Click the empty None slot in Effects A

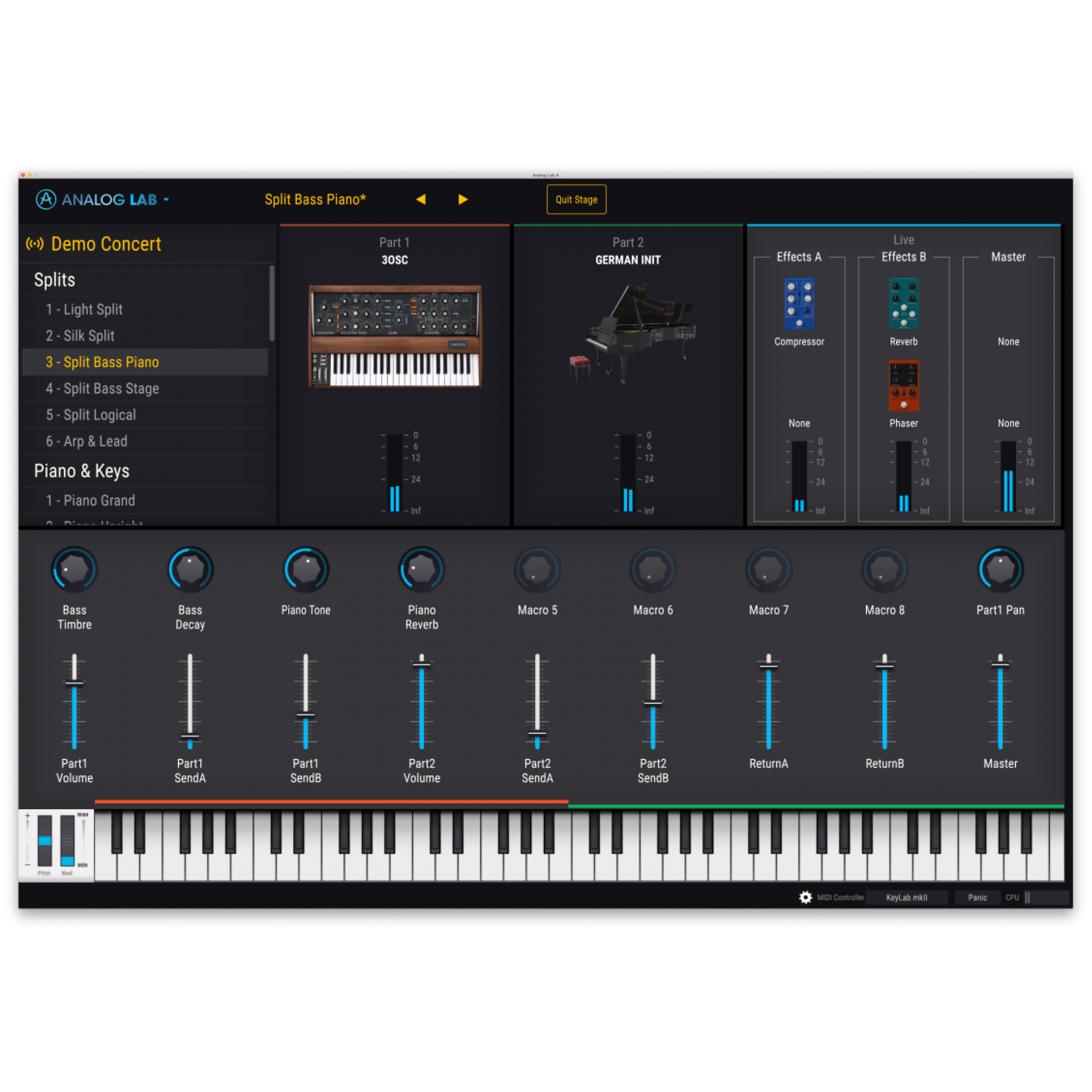click(799, 423)
